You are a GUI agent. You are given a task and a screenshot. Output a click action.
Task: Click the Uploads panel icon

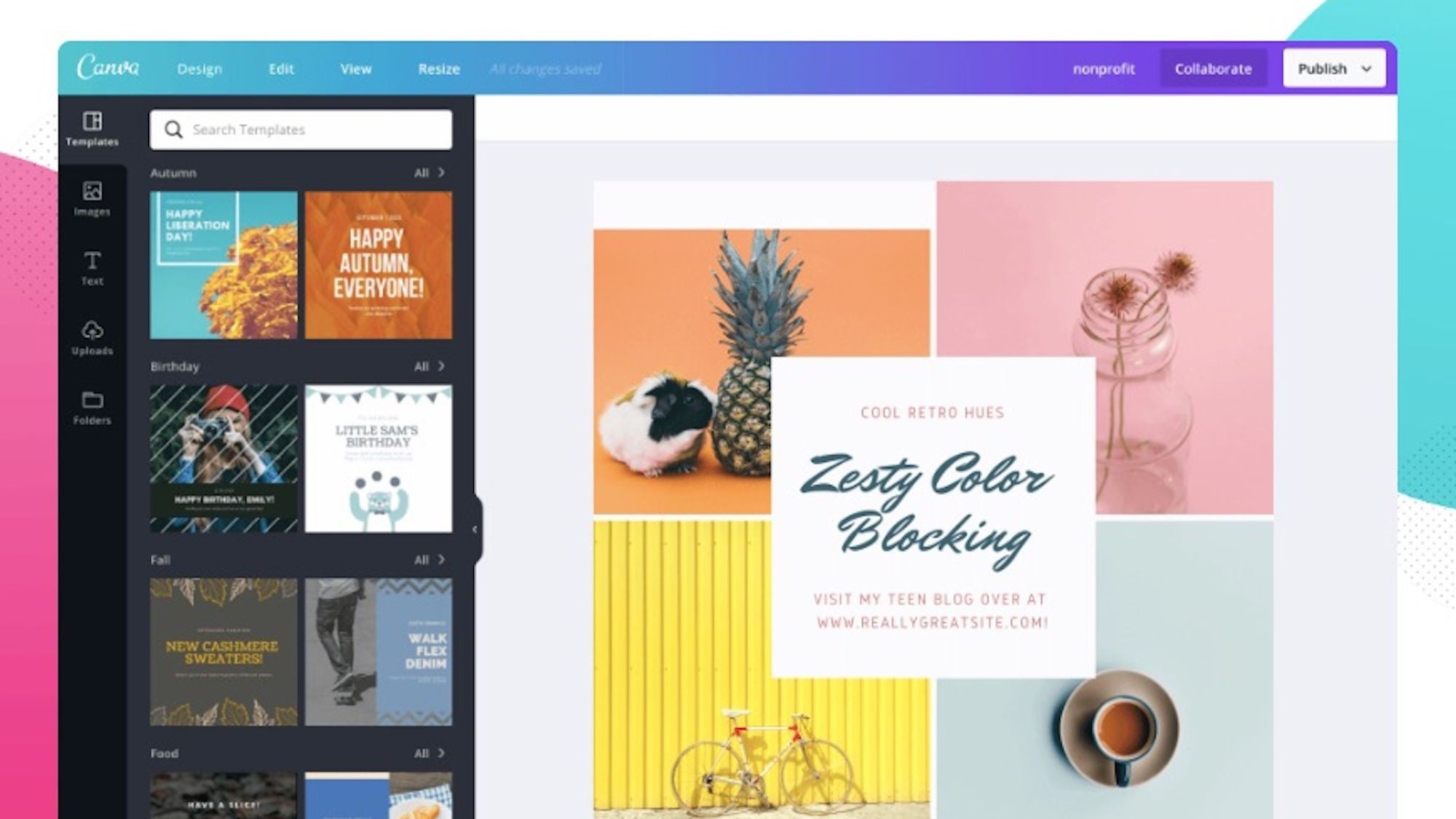tap(91, 338)
